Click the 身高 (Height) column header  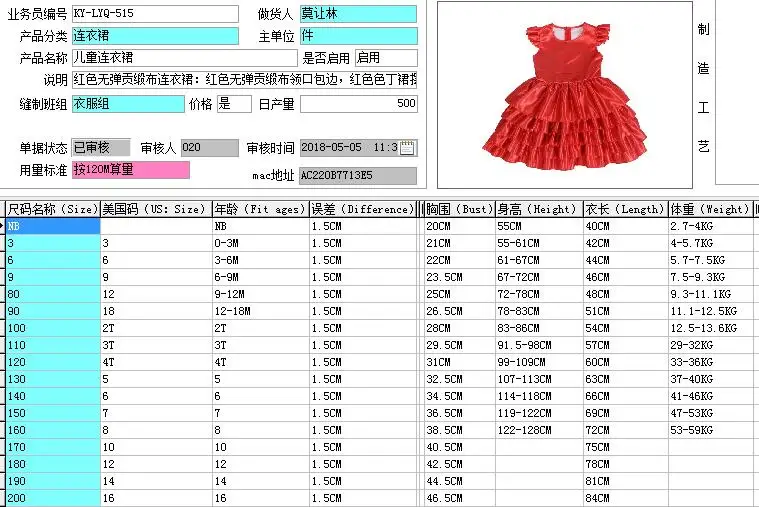point(539,209)
